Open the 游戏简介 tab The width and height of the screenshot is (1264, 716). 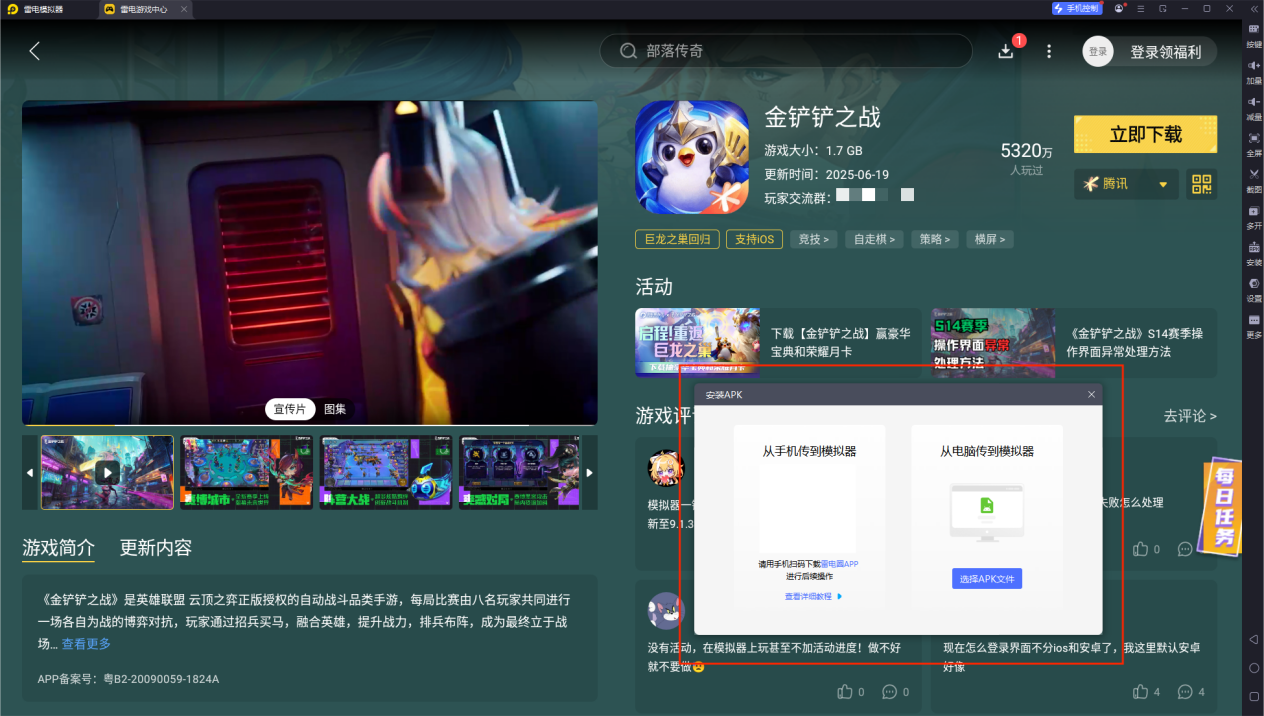tap(59, 548)
